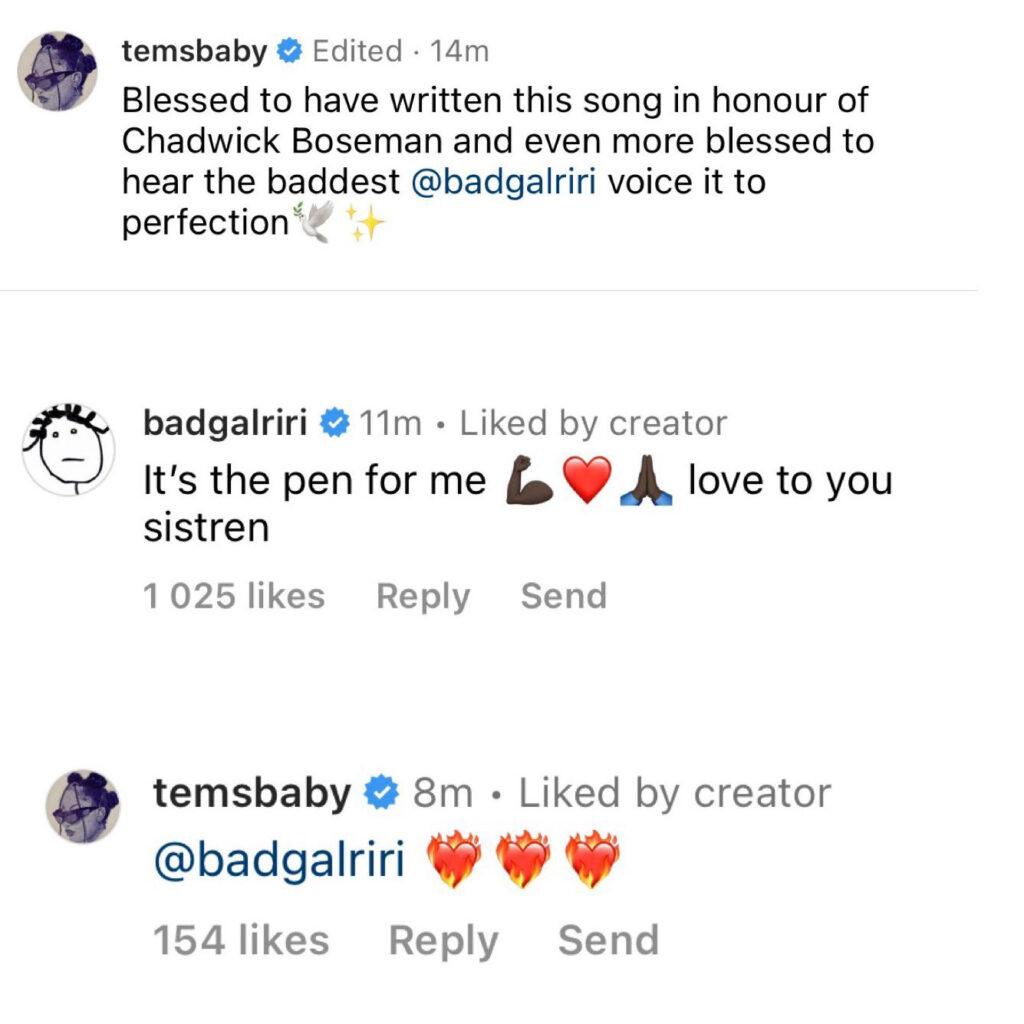Click the verified badge on temsbaby's caption

(290, 51)
